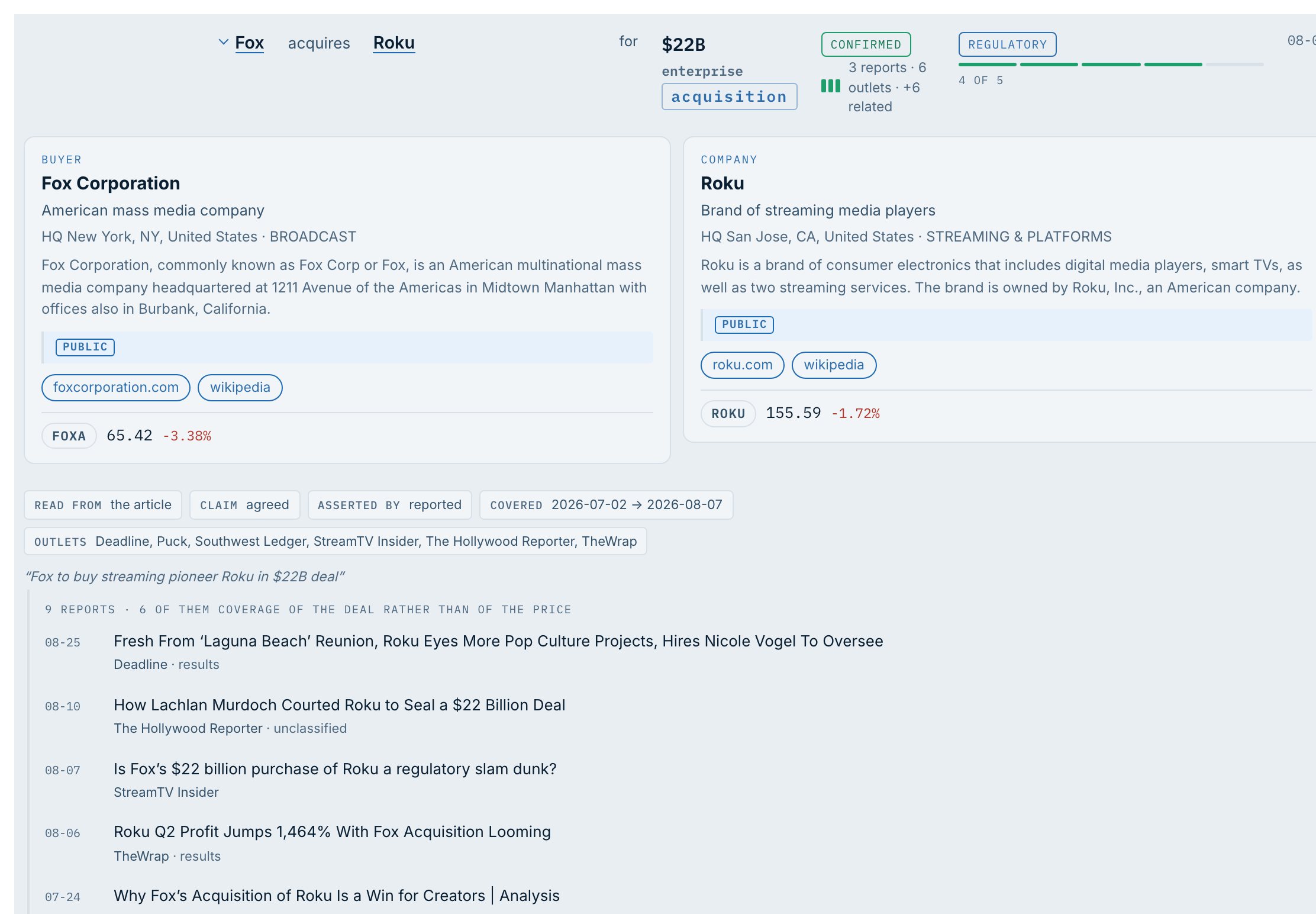Click the 'READ FROM the article' chip
Viewport: 1316px width, 914px height.
click(103, 505)
